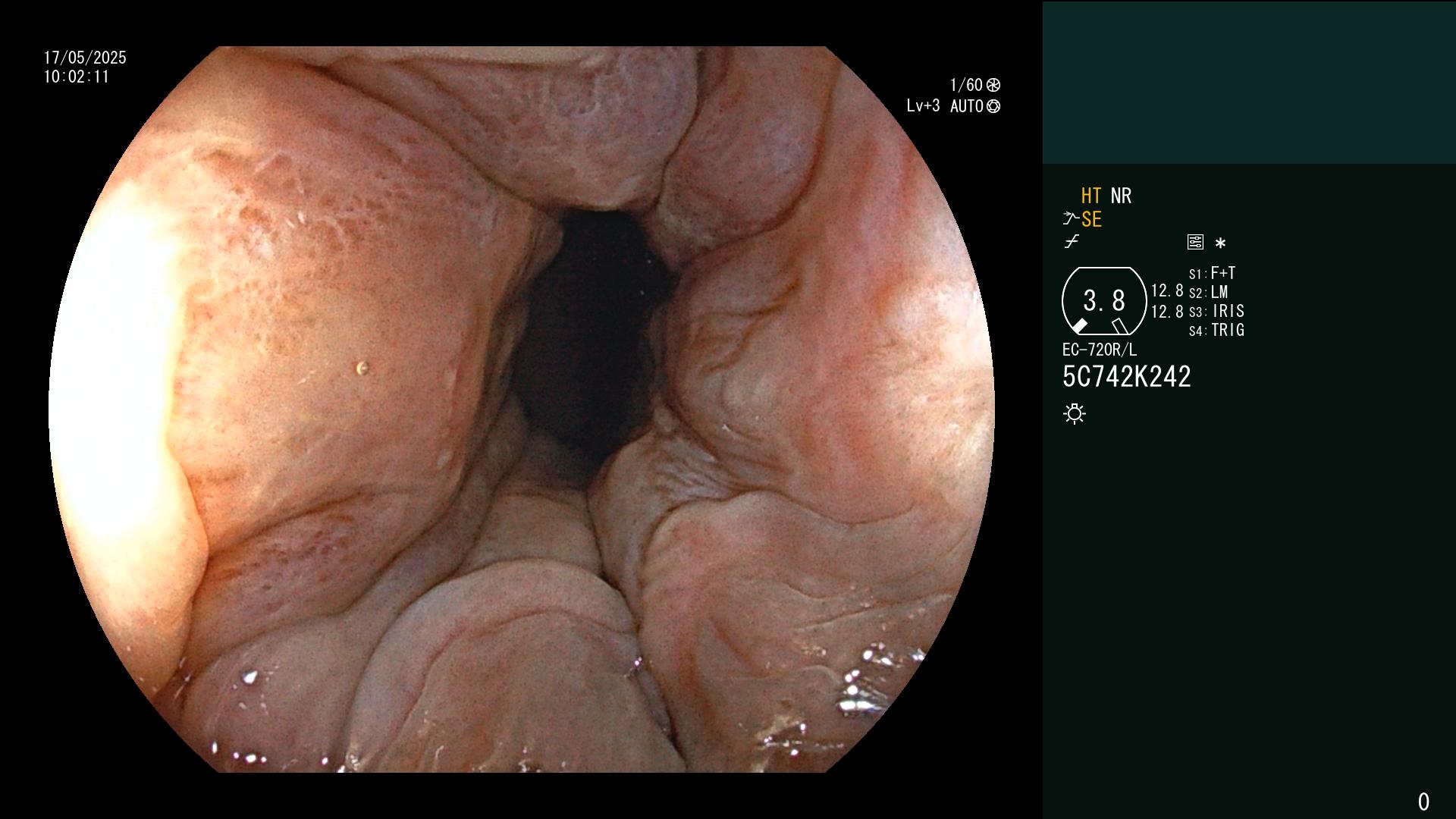Click the hollow marker in scope diagram
Viewport: 1456px width, 819px height.
click(1120, 326)
